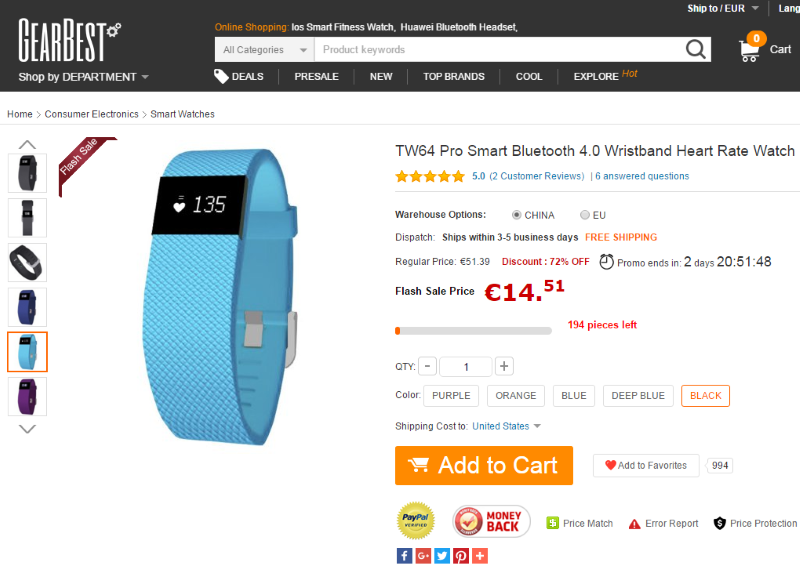Open the TOP BRANDS menu item
The image size is (800, 588).
pyautogui.click(x=454, y=77)
